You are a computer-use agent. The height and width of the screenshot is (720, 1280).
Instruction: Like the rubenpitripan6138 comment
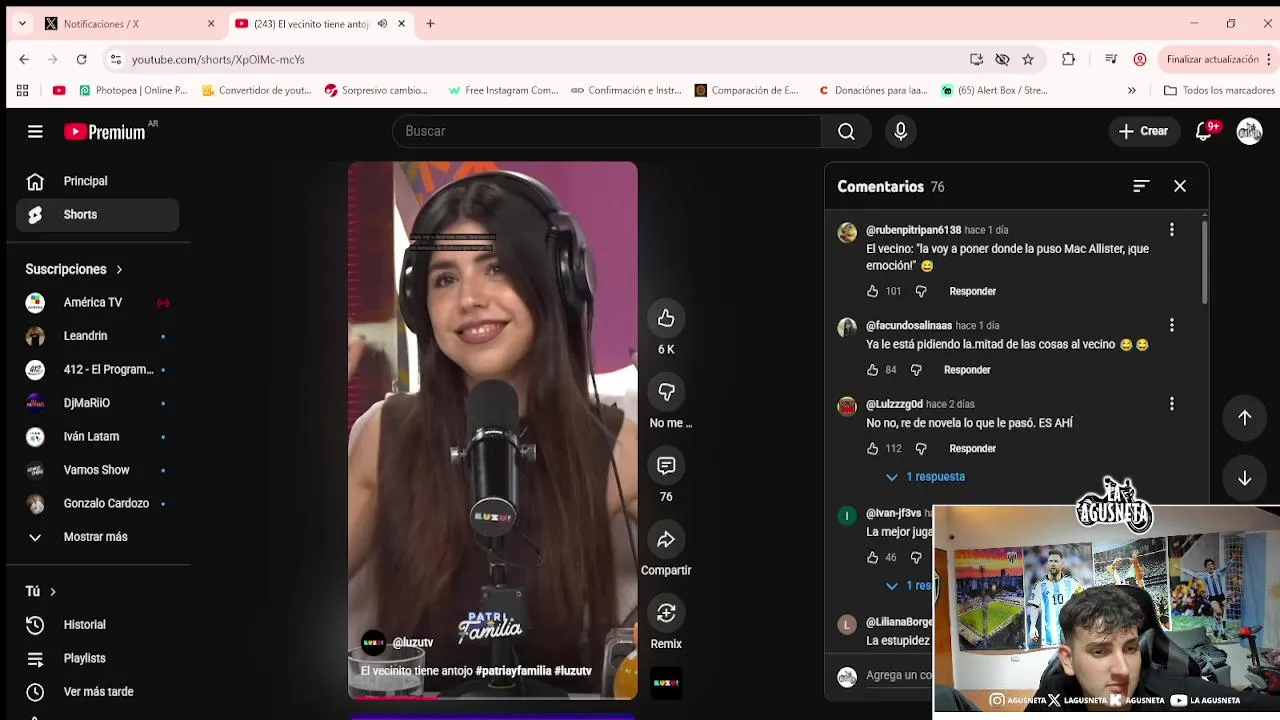[x=872, y=291]
